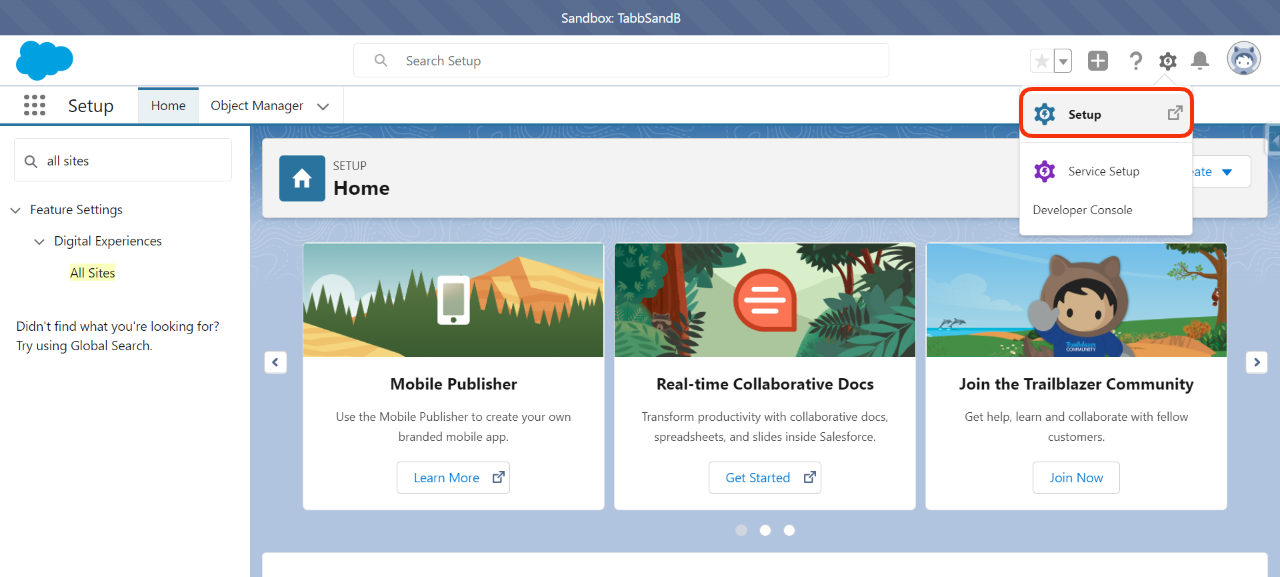This screenshot has height=577, width=1280.
Task: Click the Setup Home house icon
Action: 302,178
